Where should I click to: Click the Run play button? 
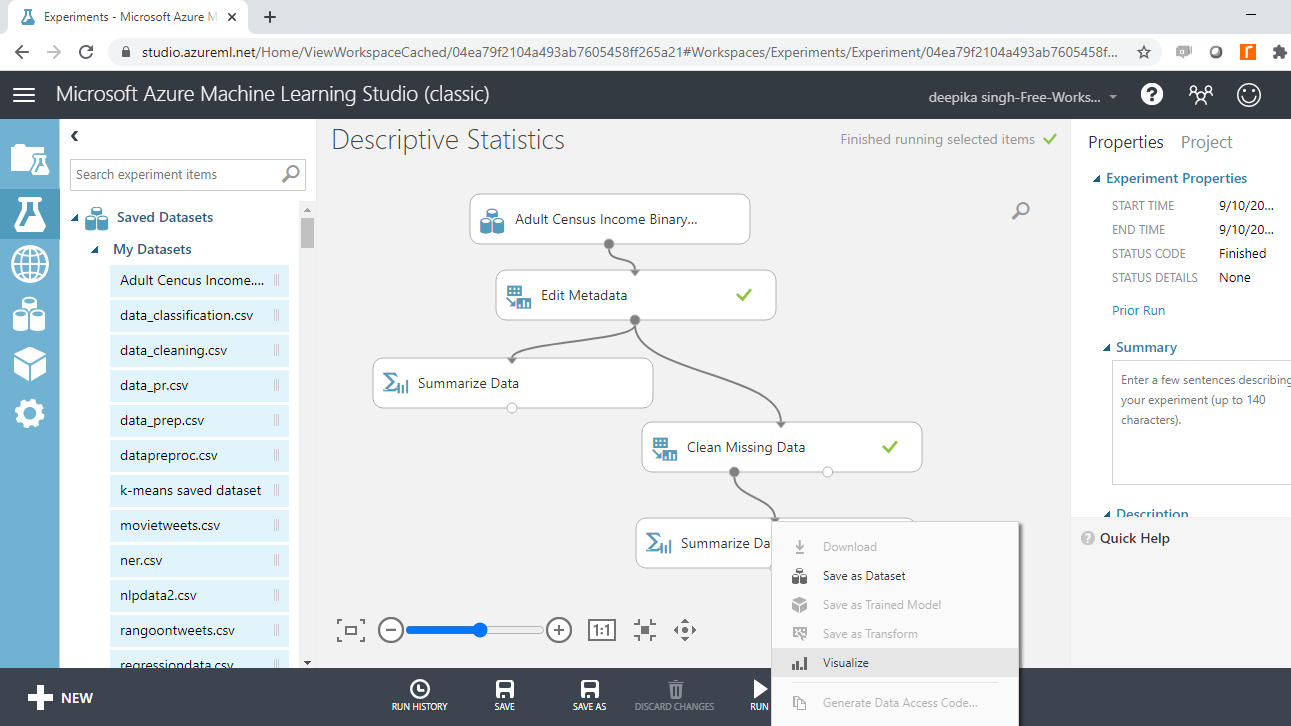[760, 696]
